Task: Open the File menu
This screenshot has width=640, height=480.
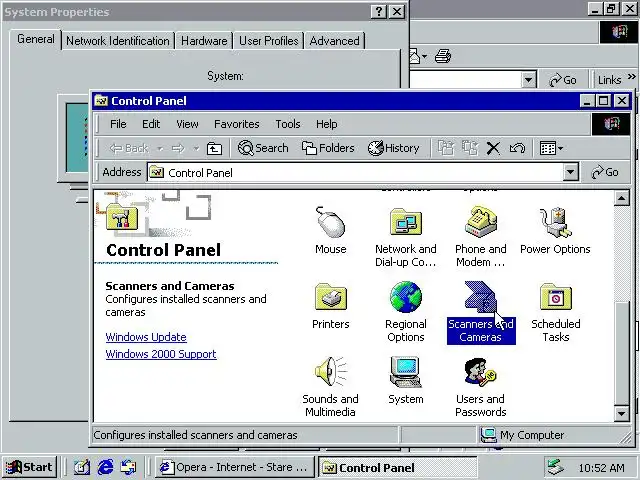Action: point(118,124)
